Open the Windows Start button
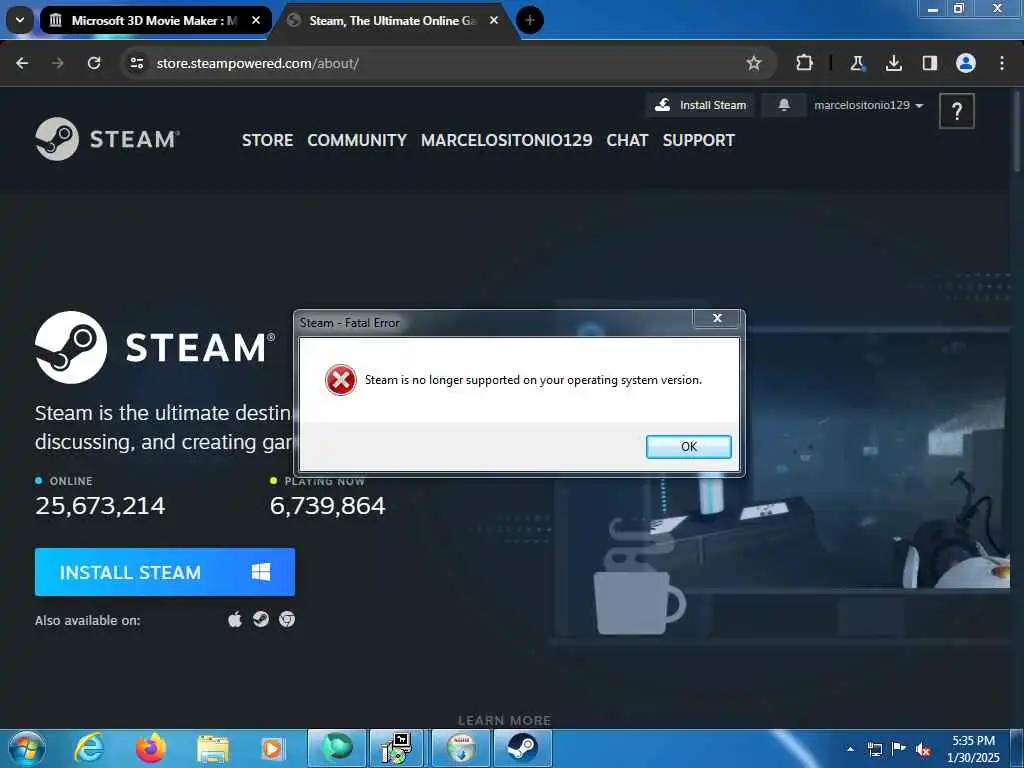 click(27, 748)
